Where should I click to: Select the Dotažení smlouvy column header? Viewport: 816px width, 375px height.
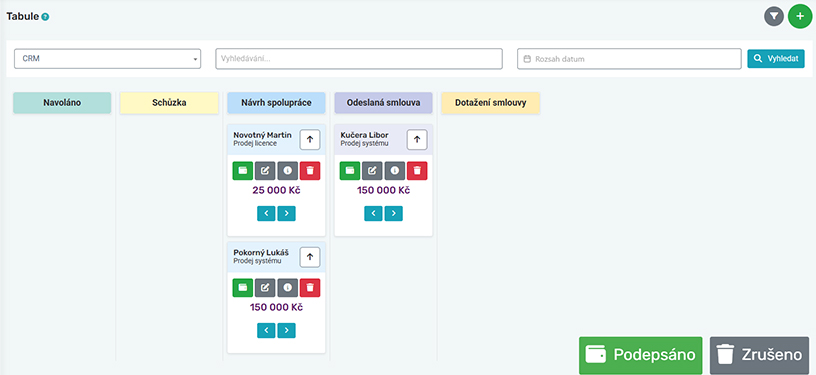pyautogui.click(x=490, y=103)
